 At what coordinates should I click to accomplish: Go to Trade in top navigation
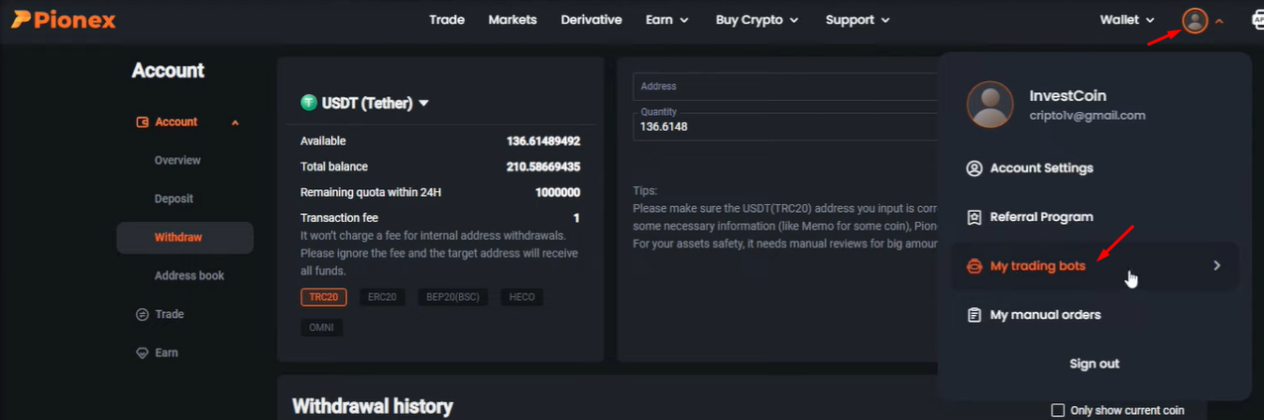[x=447, y=20]
